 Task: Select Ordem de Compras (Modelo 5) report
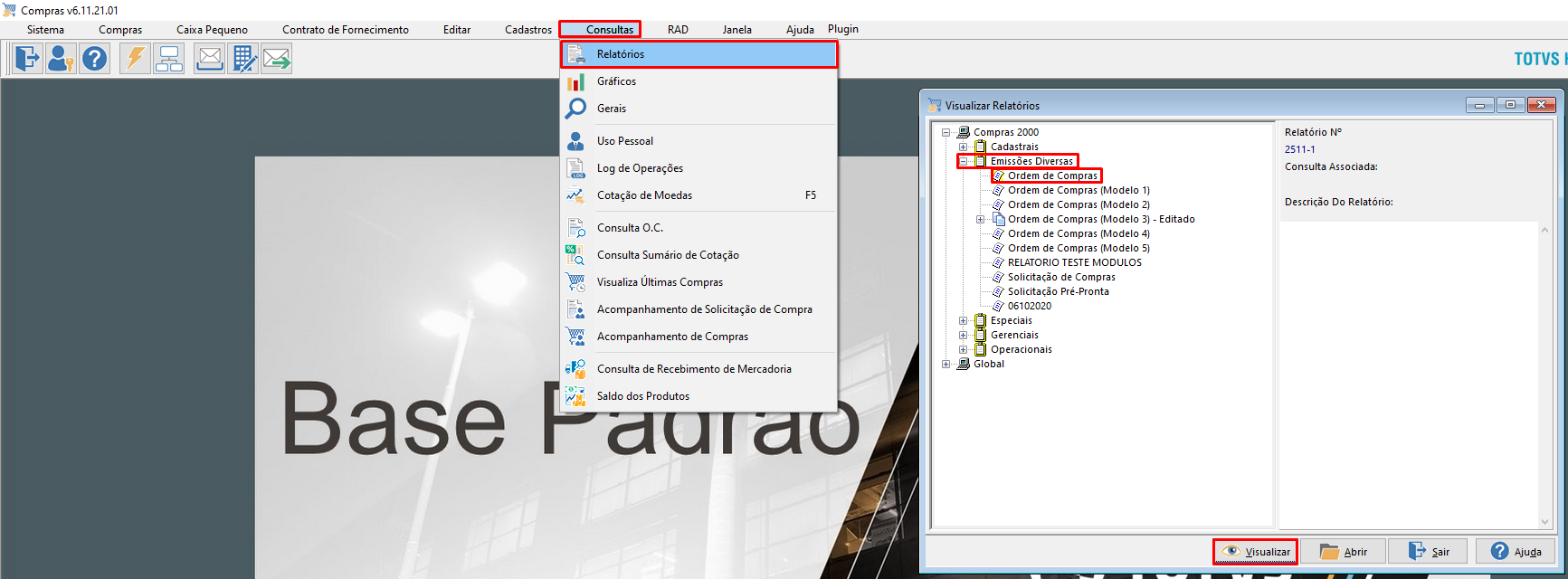(x=1079, y=248)
